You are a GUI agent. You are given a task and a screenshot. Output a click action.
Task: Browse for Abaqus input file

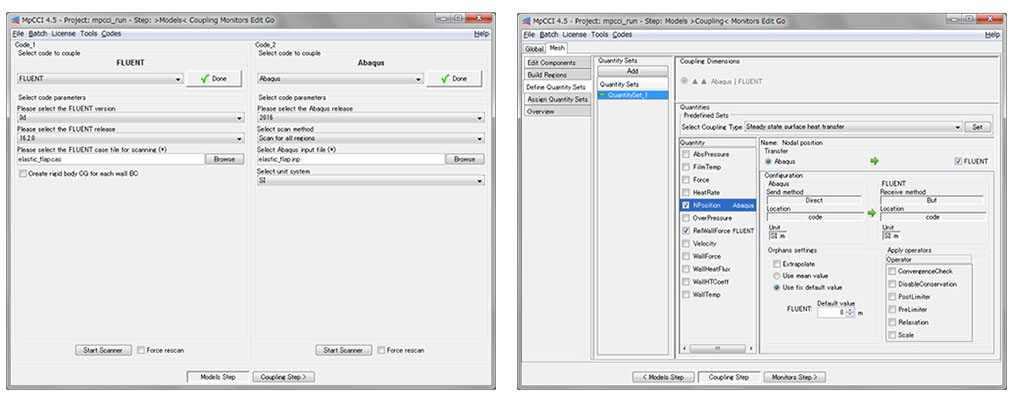[x=465, y=159]
